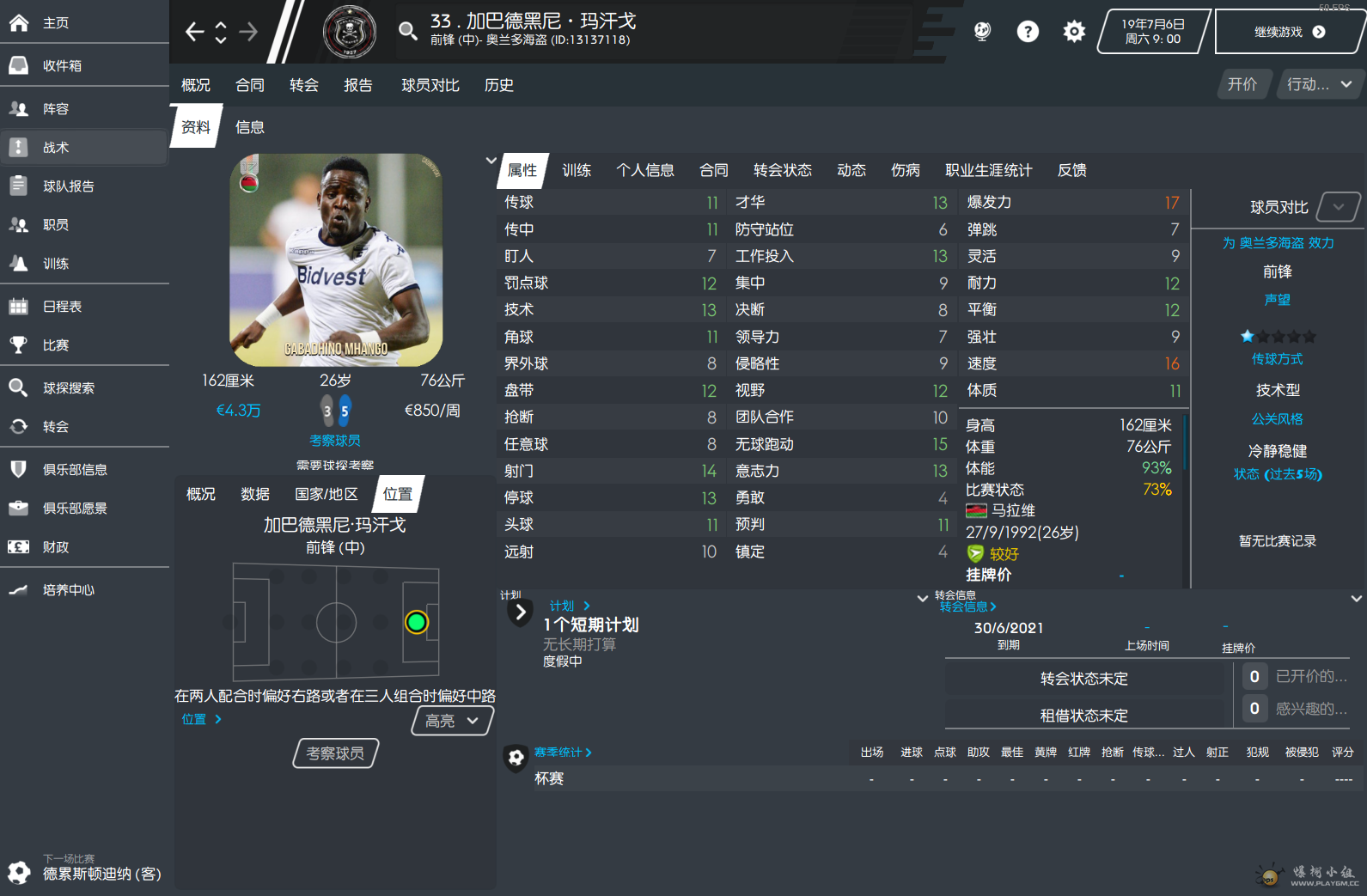This screenshot has height=896, width=1367.
Task: Click the 考察球员 scout player button
Action: (x=336, y=753)
